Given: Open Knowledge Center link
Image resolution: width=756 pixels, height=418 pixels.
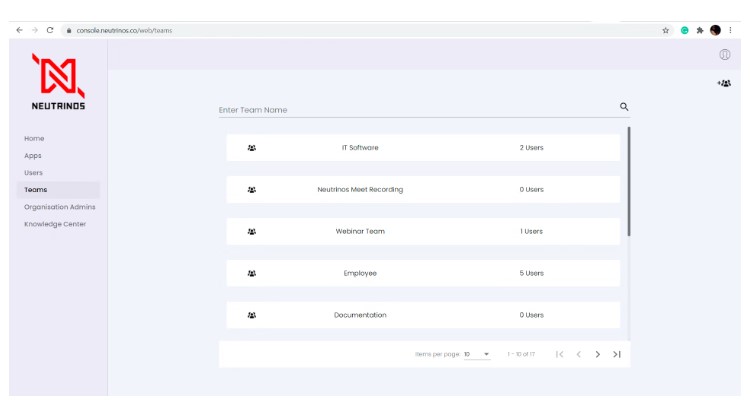Looking at the screenshot, I should pyautogui.click(x=55, y=224).
